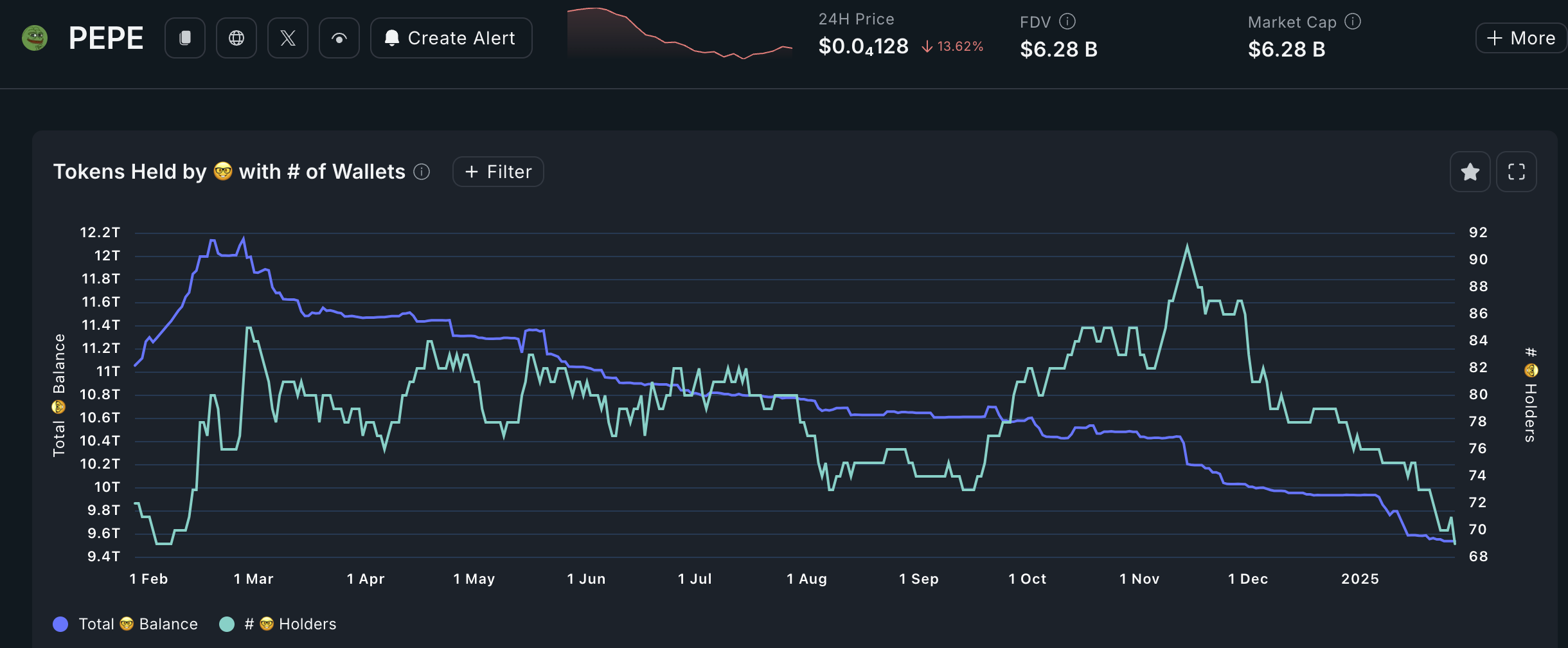Favorite the chart with the star icon
The image size is (1568, 648).
coord(1470,172)
